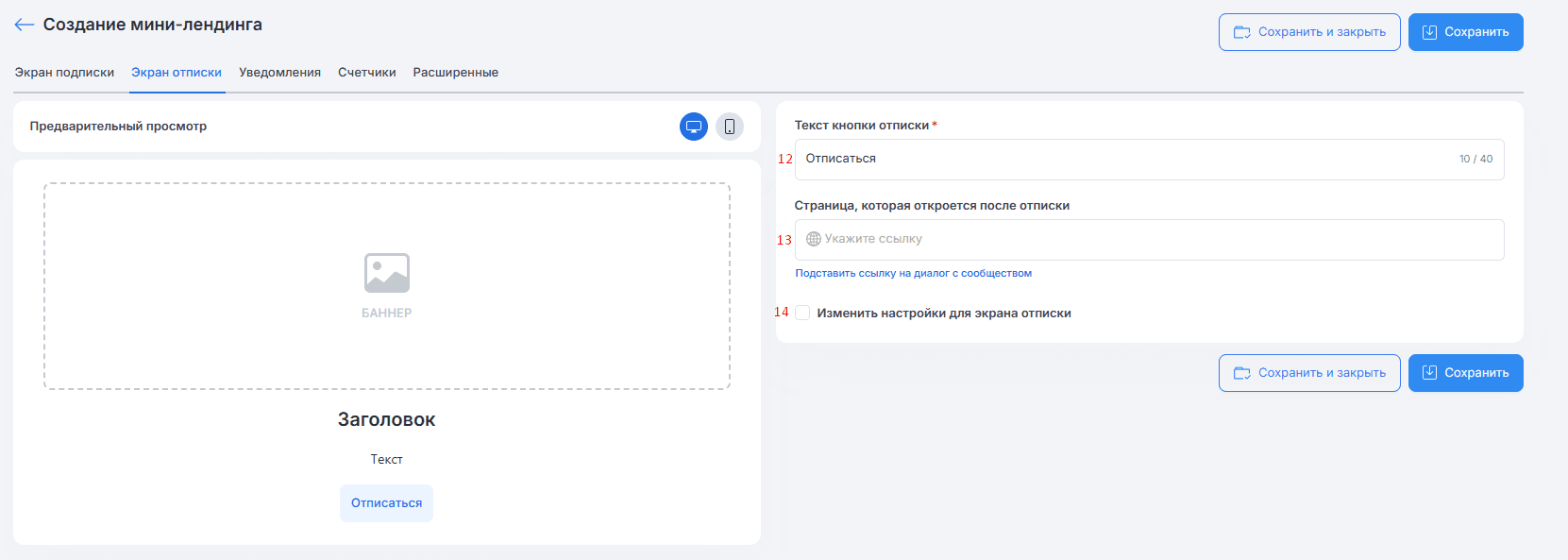This screenshot has height=560, width=1568.
Task: Click the banner image placeholder
Action: click(387, 286)
